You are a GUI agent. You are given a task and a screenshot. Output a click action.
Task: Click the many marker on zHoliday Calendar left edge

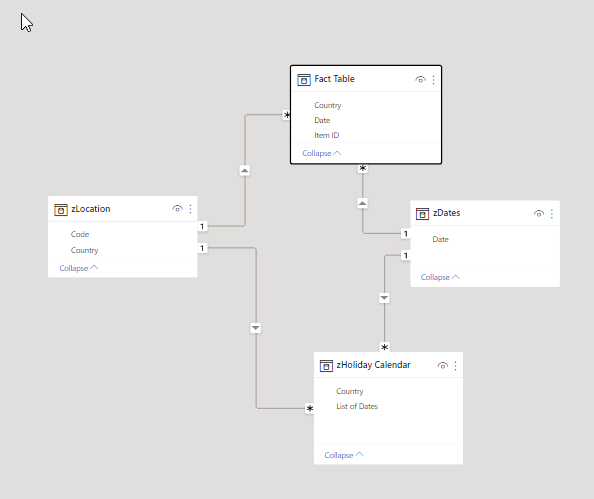[310, 408]
